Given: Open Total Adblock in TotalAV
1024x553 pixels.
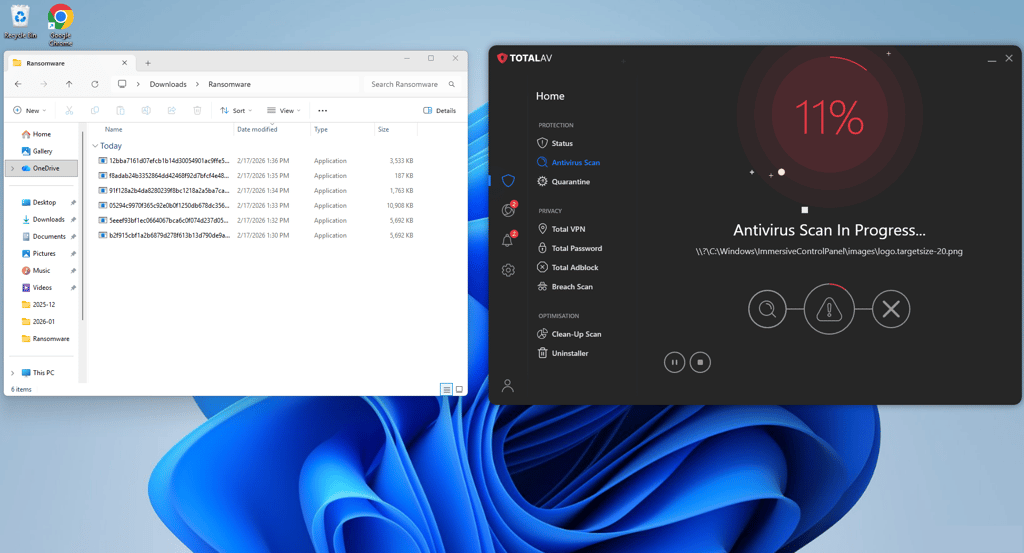Looking at the screenshot, I should [x=568, y=267].
